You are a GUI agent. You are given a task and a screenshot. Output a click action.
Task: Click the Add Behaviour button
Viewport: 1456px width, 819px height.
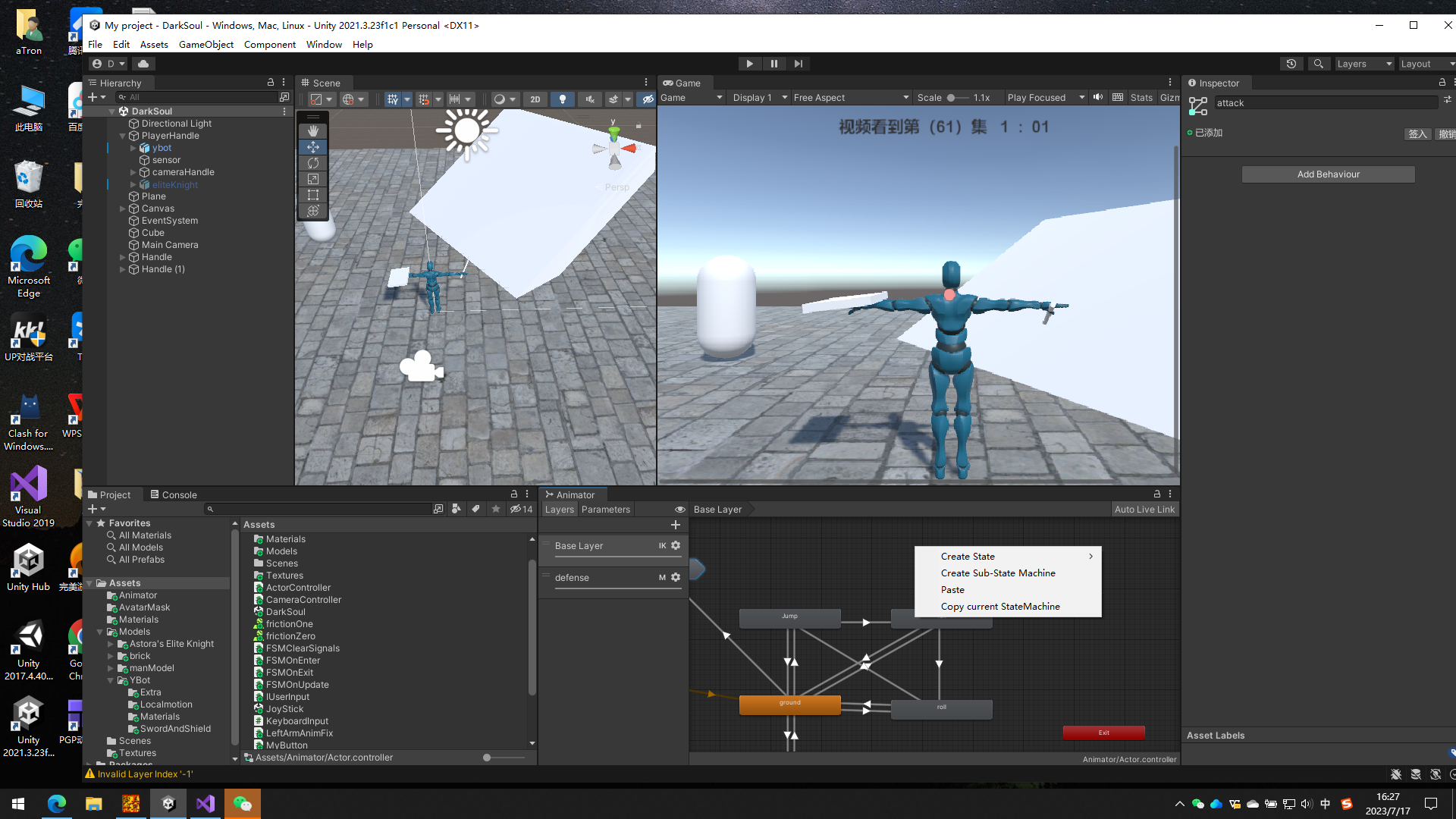tap(1328, 174)
